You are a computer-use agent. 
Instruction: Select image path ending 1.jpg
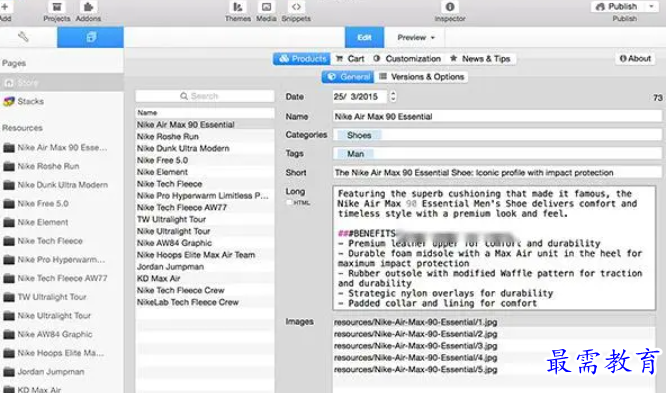(494, 322)
